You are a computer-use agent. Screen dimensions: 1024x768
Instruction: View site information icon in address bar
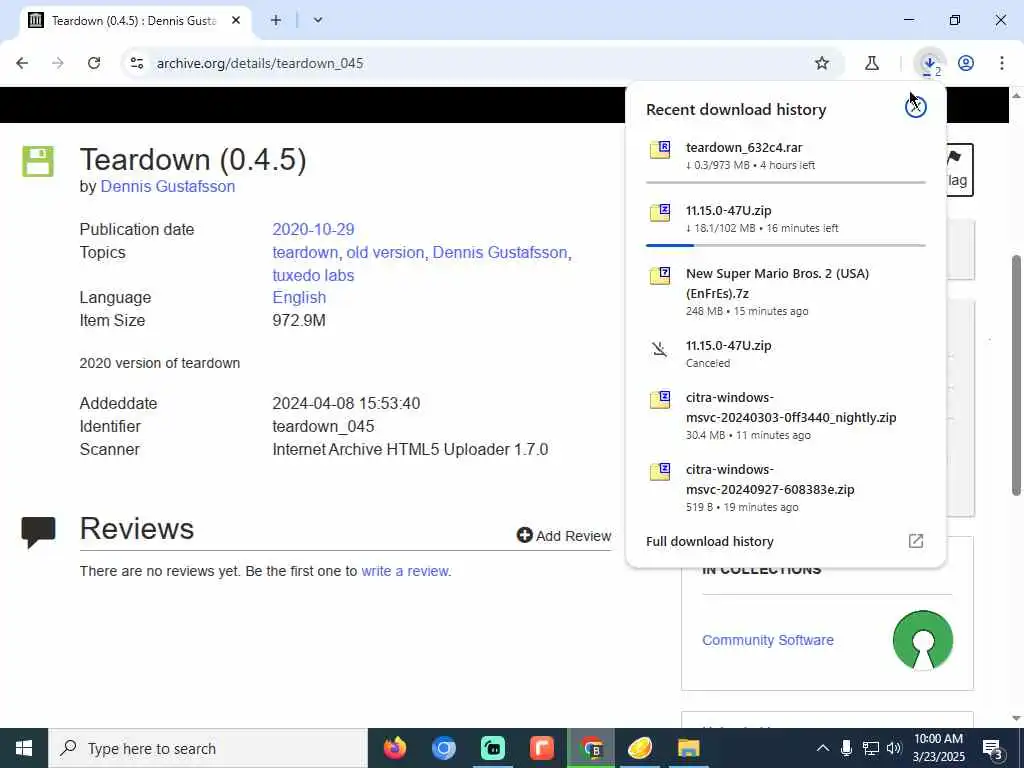coord(136,63)
